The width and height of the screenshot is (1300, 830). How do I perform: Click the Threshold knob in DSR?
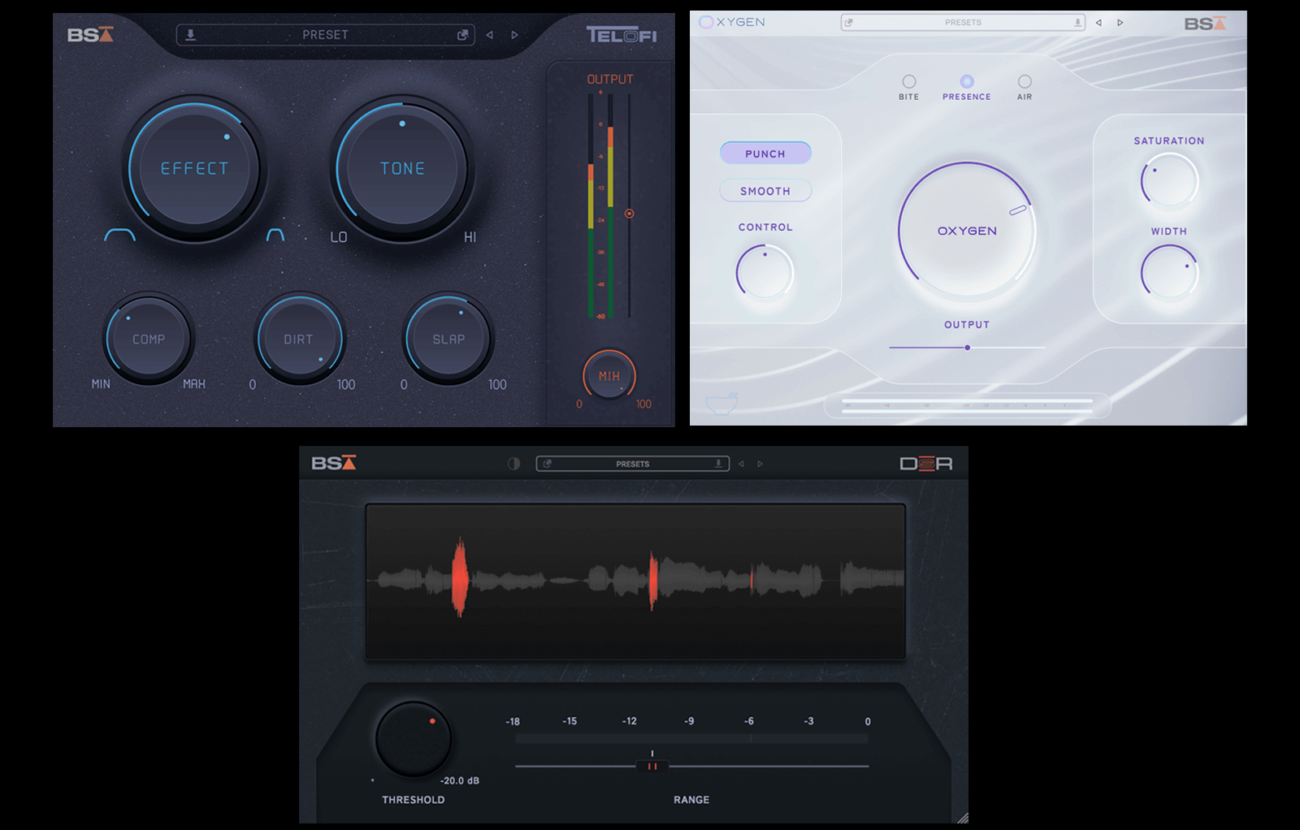coord(413,739)
